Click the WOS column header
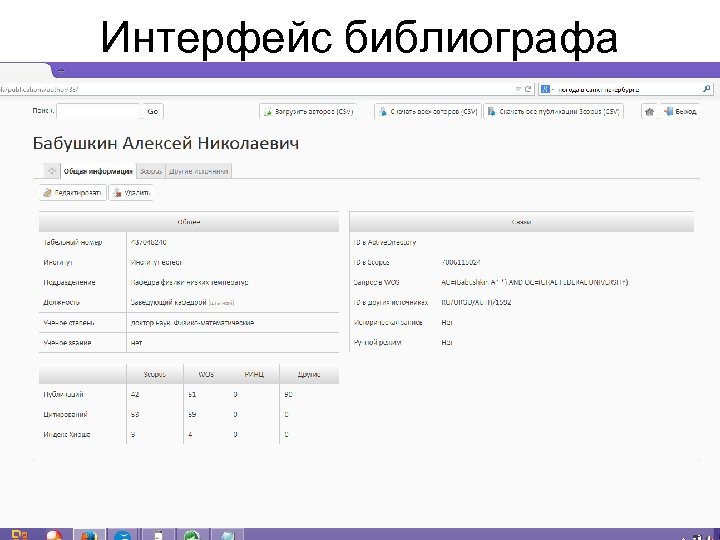Image resolution: width=720 pixels, height=540 pixels. [x=206, y=374]
